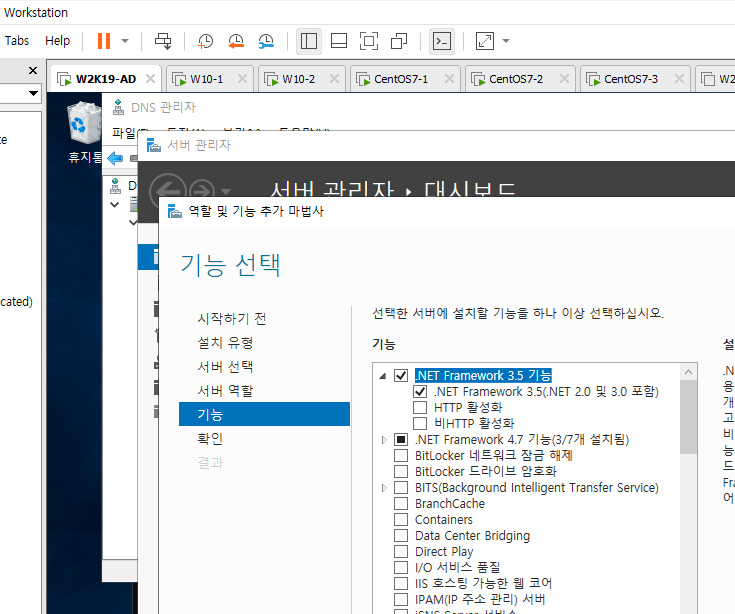Close the library side panel X

33,70
